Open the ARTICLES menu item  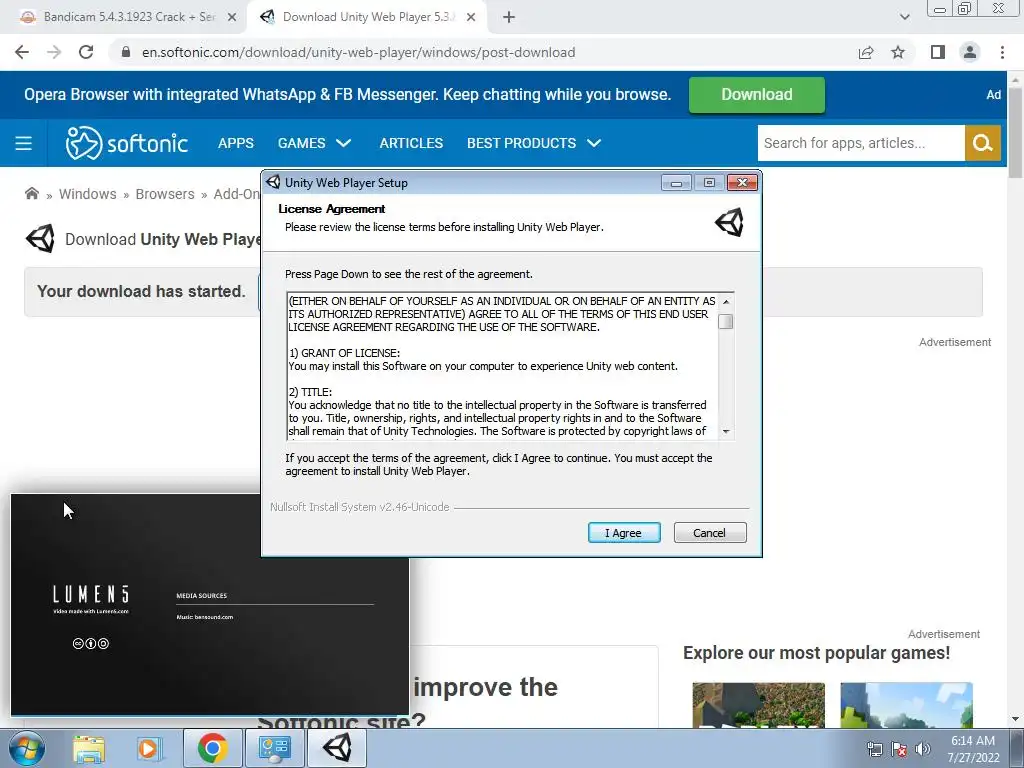(x=411, y=143)
